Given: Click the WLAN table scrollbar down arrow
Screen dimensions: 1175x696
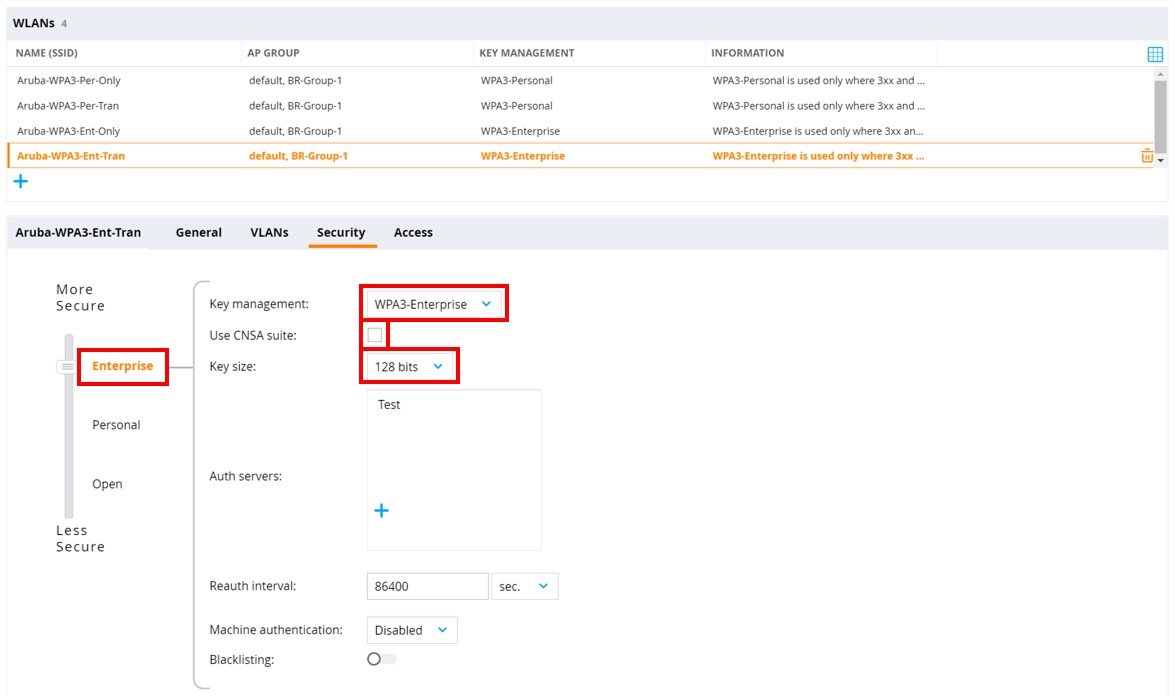Looking at the screenshot, I should (1161, 160).
